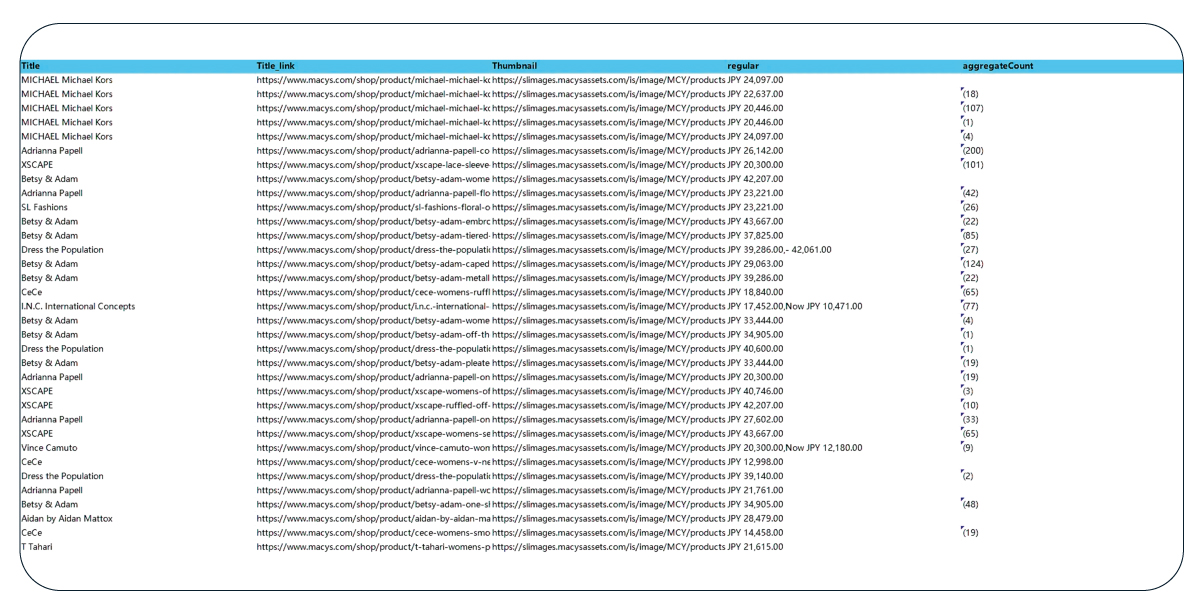
Task: Select price JPY 40,600.00
Action: click(755, 349)
